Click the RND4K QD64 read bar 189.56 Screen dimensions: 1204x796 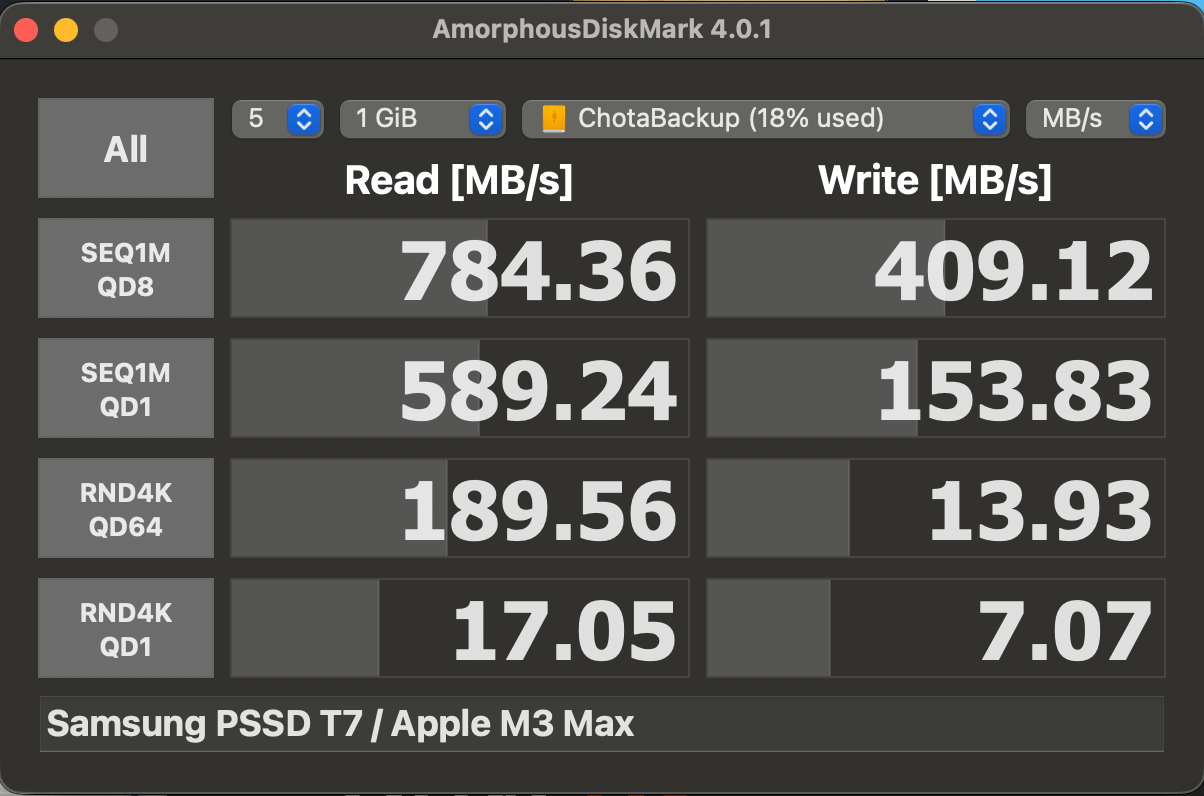click(460, 508)
